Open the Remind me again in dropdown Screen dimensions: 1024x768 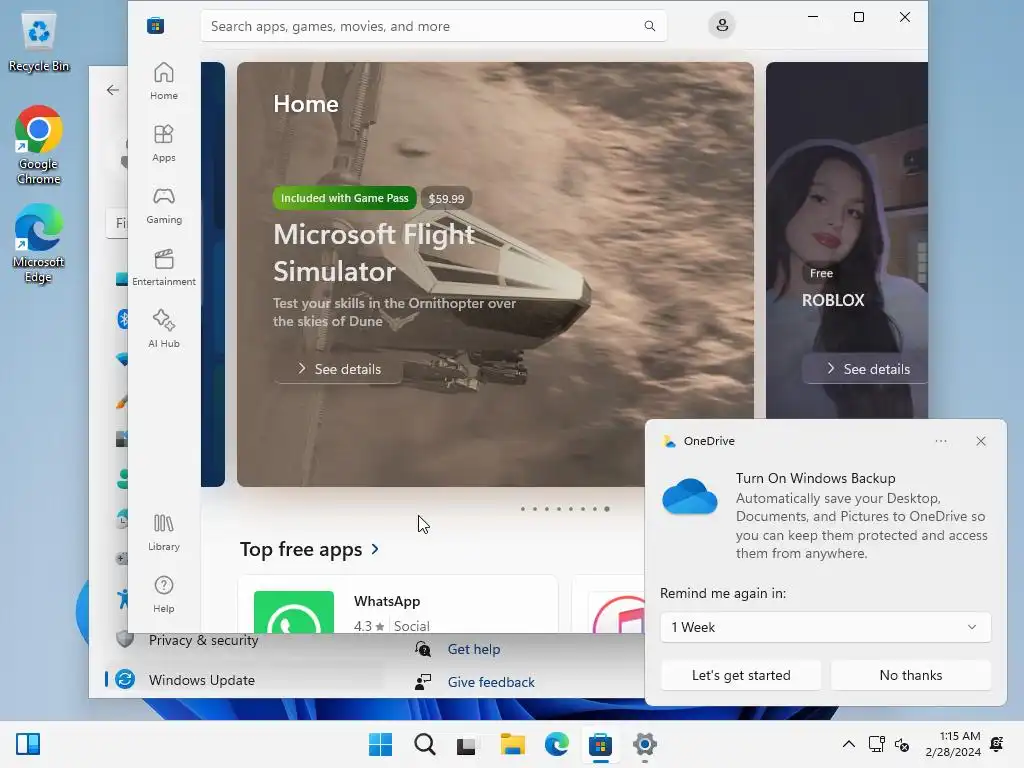825,627
